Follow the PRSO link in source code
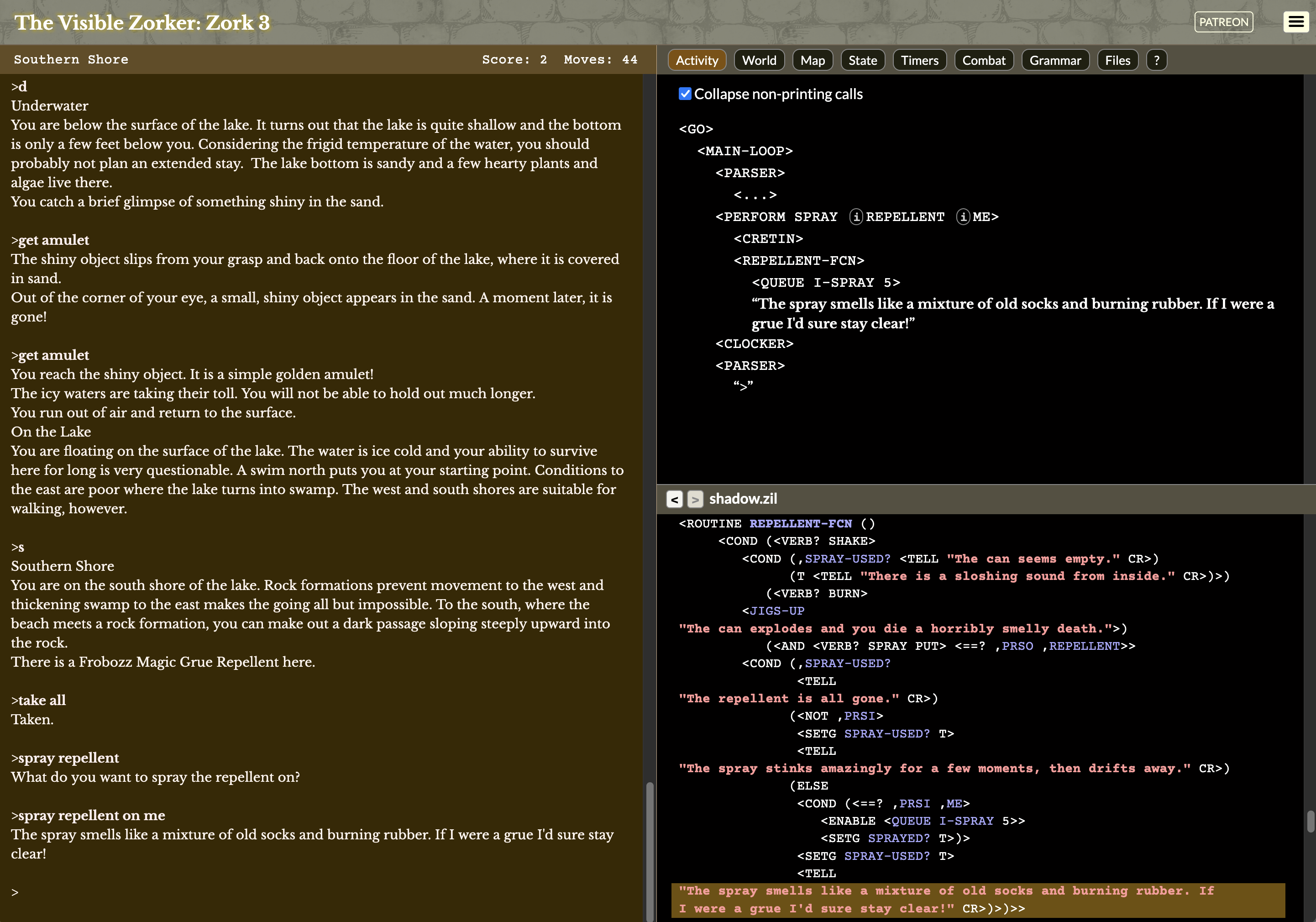1316x922 pixels. 1017,646
